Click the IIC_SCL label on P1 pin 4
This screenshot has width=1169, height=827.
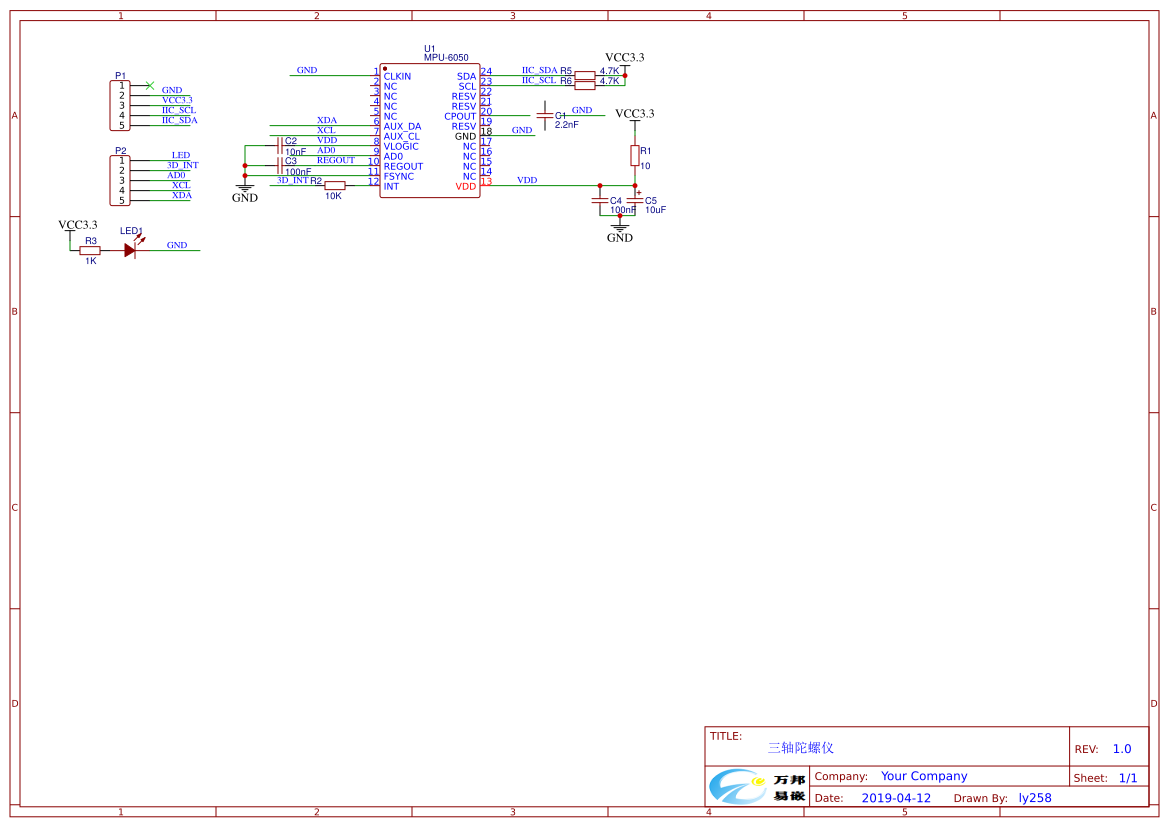(x=179, y=110)
